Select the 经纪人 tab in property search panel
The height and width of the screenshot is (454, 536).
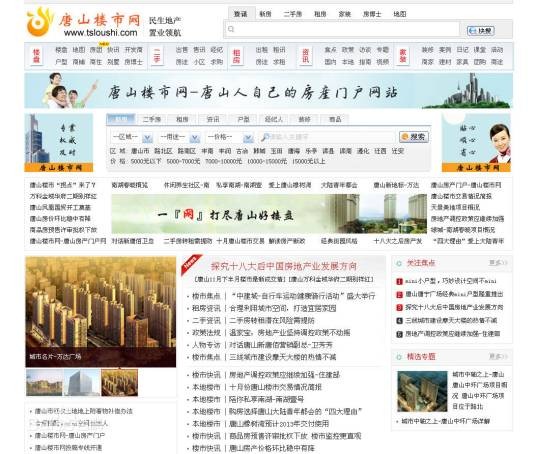(273, 119)
